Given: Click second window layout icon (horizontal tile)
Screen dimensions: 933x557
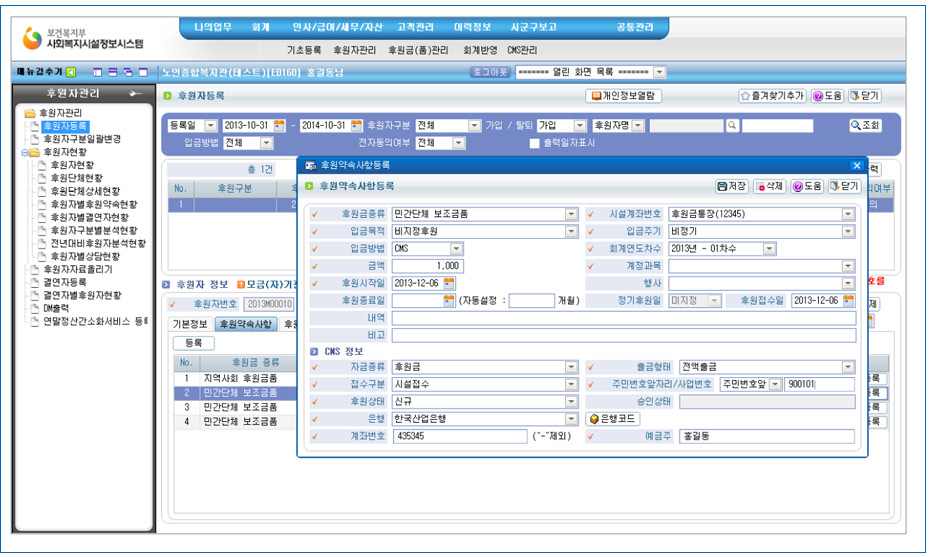Looking at the screenshot, I should click(x=112, y=73).
